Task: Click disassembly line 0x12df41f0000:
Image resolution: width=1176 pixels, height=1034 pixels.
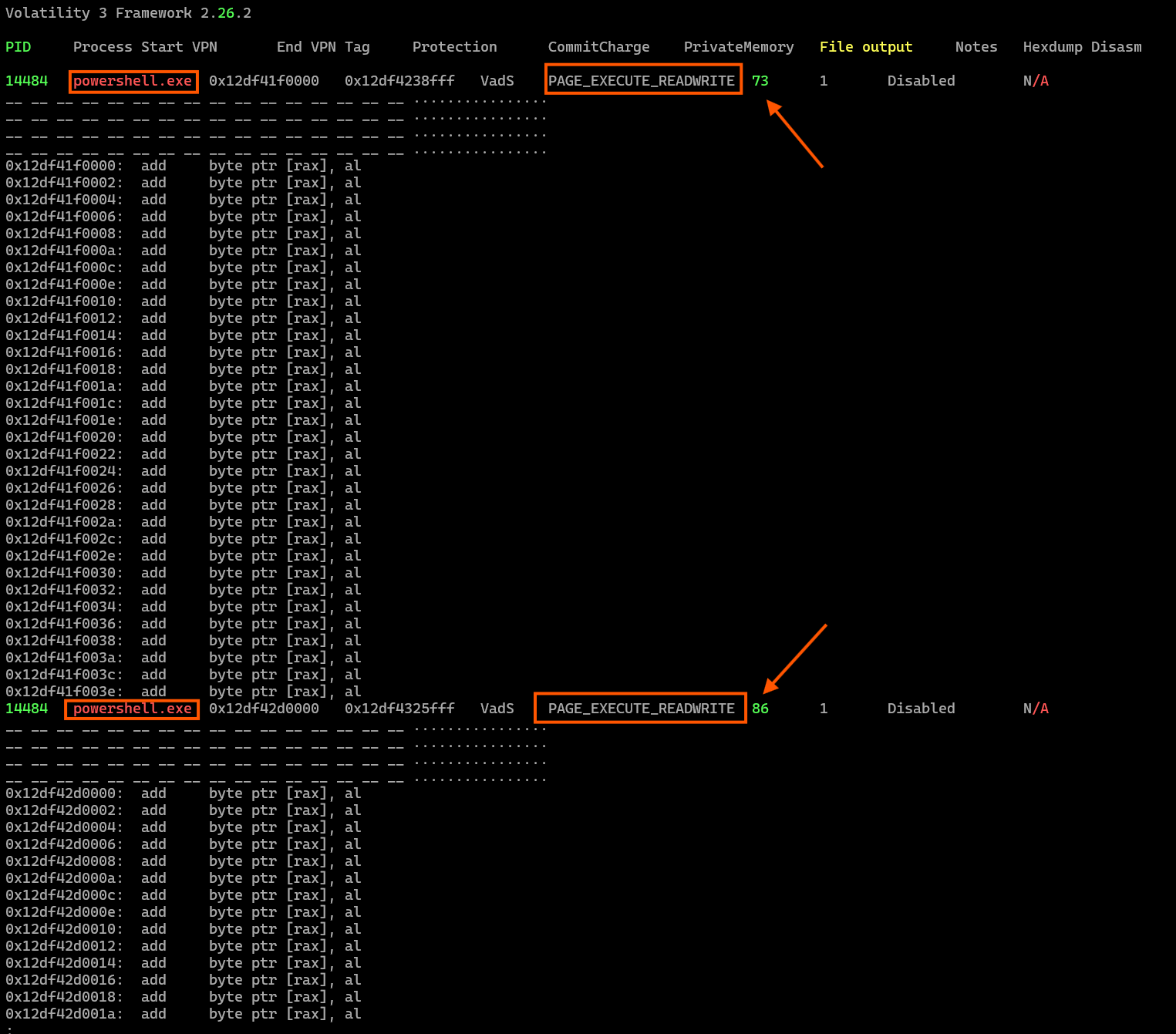Action: click(184, 166)
